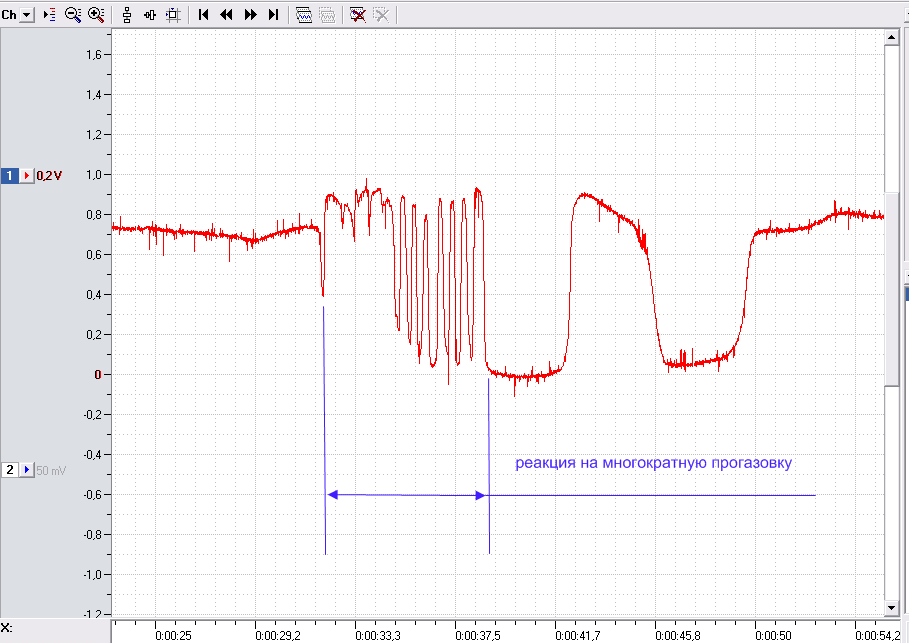Jump to the start of the recording
Viewport: 909px width, 643px height.
click(203, 15)
